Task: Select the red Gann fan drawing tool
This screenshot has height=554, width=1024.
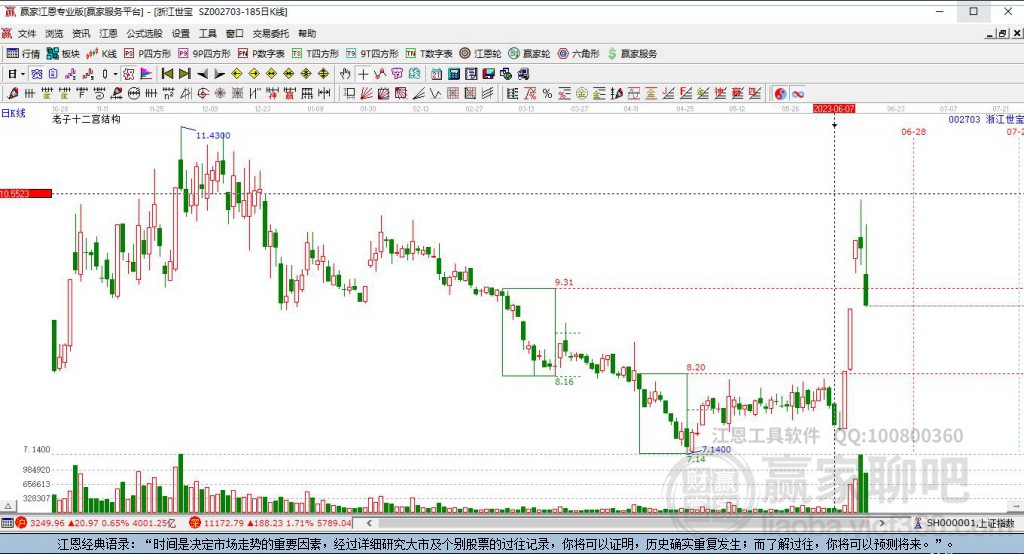Action: click(367, 93)
